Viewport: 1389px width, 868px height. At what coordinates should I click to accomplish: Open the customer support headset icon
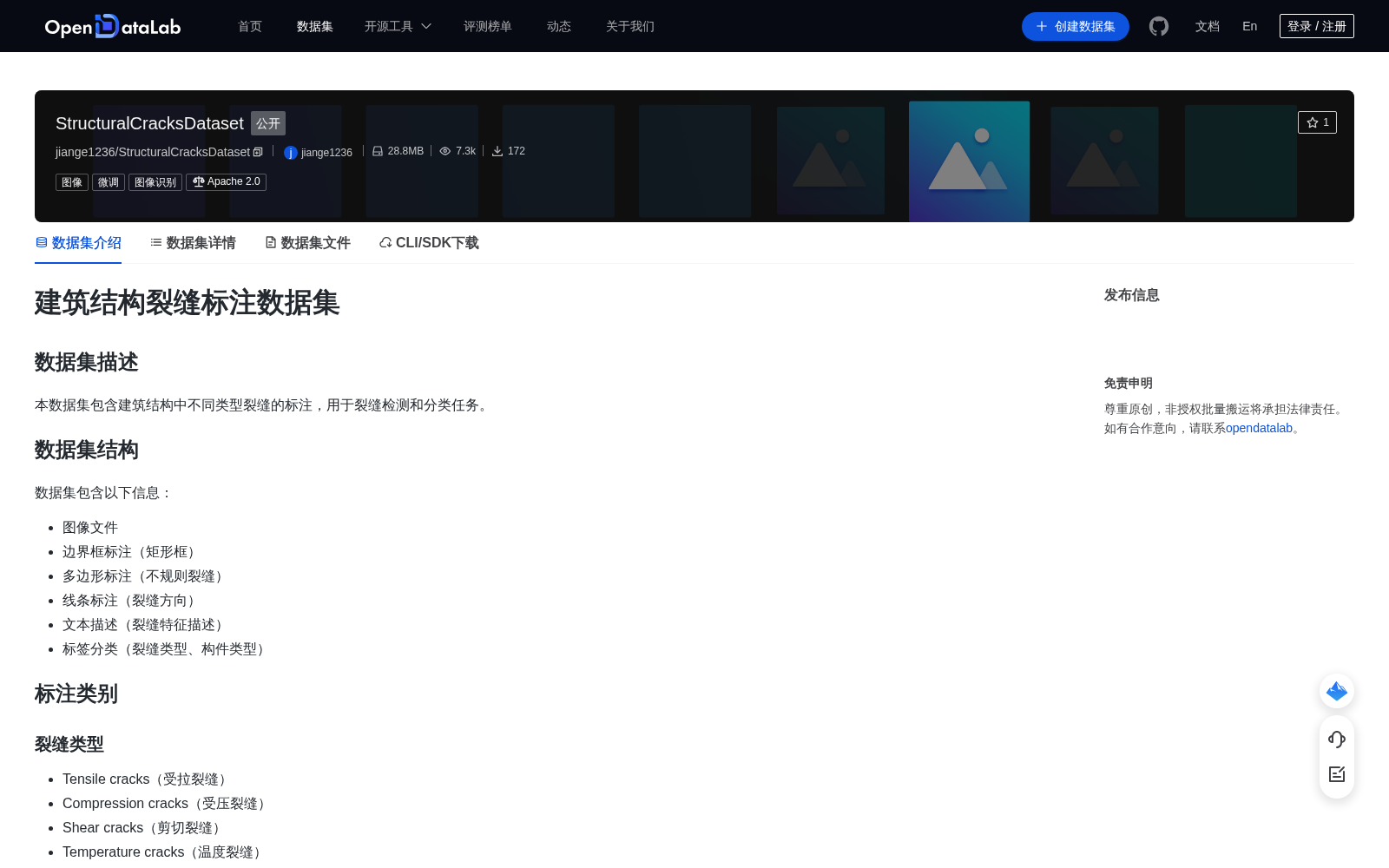point(1337,740)
